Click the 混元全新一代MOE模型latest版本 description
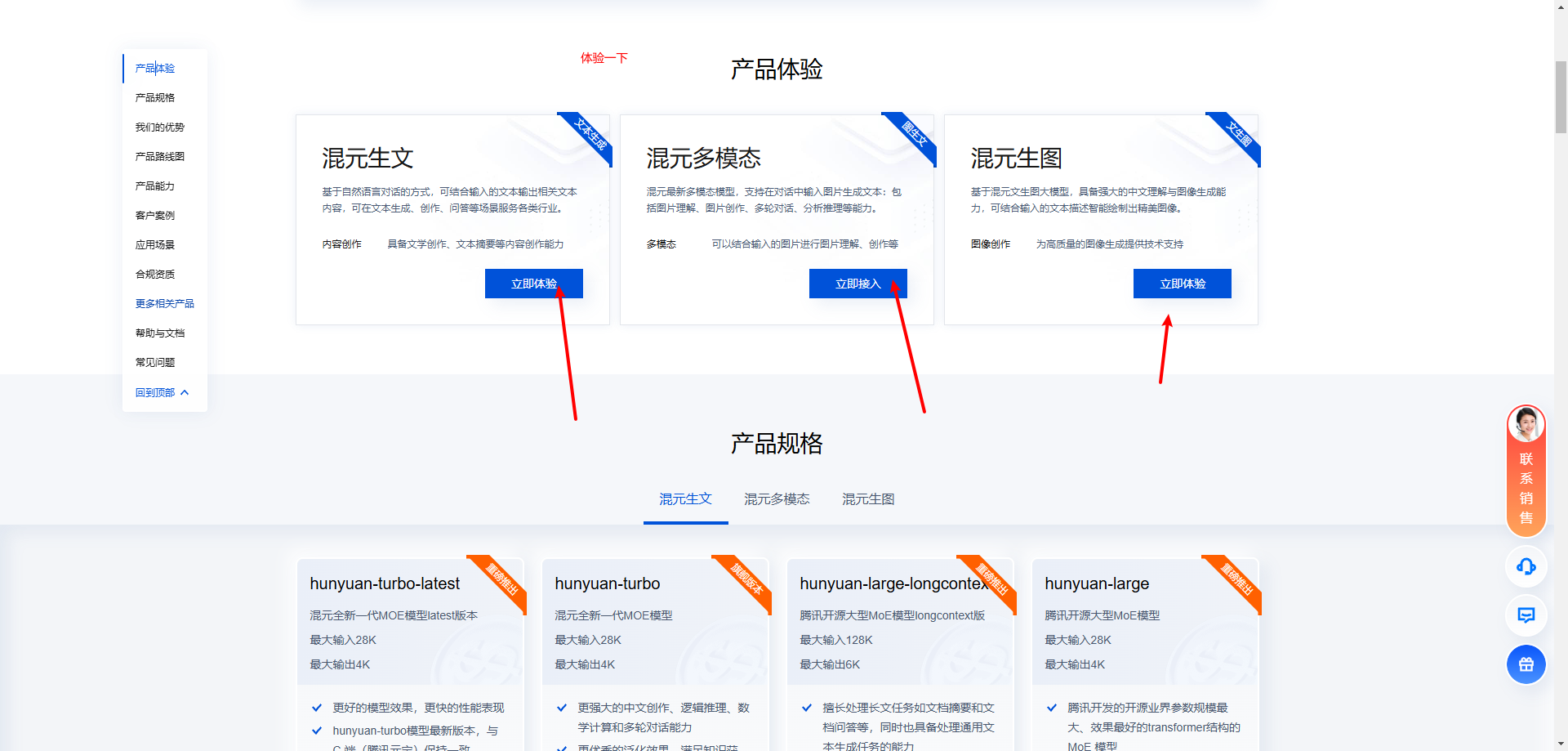1568x751 pixels. (394, 615)
